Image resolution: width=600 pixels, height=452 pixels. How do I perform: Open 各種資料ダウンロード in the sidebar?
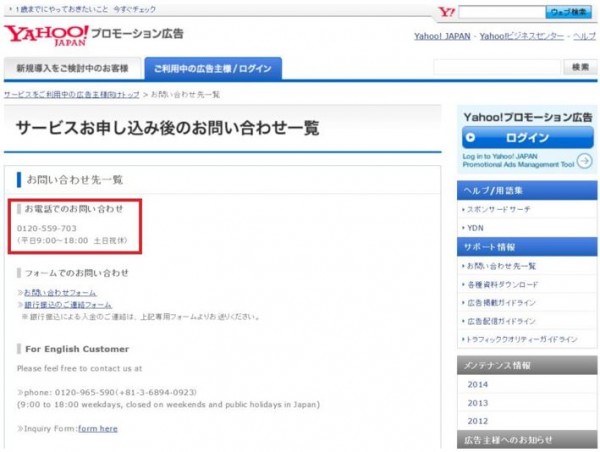(x=502, y=284)
